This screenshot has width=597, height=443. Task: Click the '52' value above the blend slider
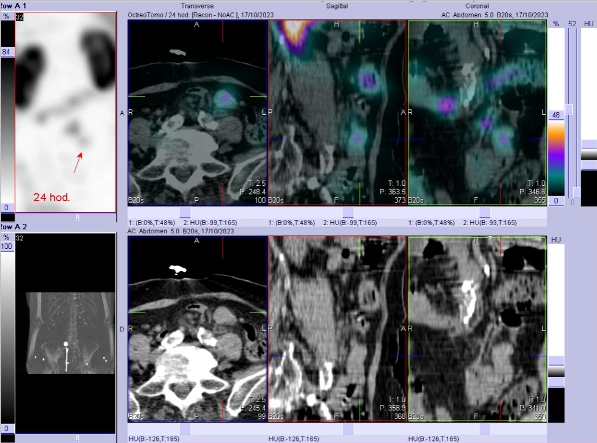tap(572, 24)
